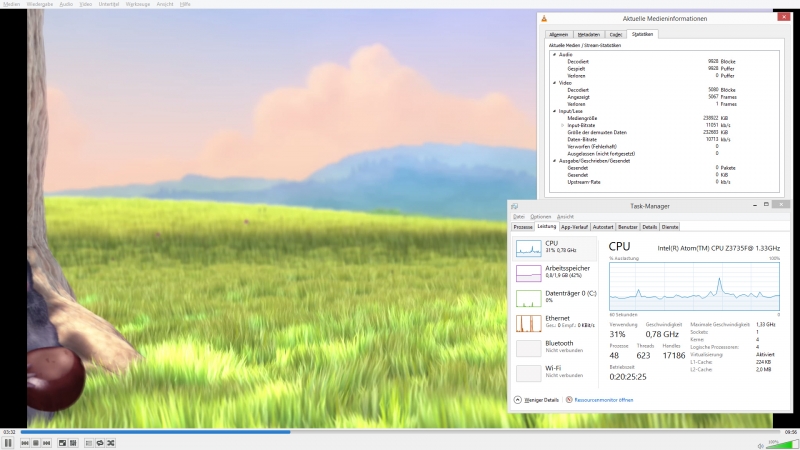Adjust the VLC volume slider
This screenshot has width=800, height=450.
pyautogui.click(x=782, y=444)
